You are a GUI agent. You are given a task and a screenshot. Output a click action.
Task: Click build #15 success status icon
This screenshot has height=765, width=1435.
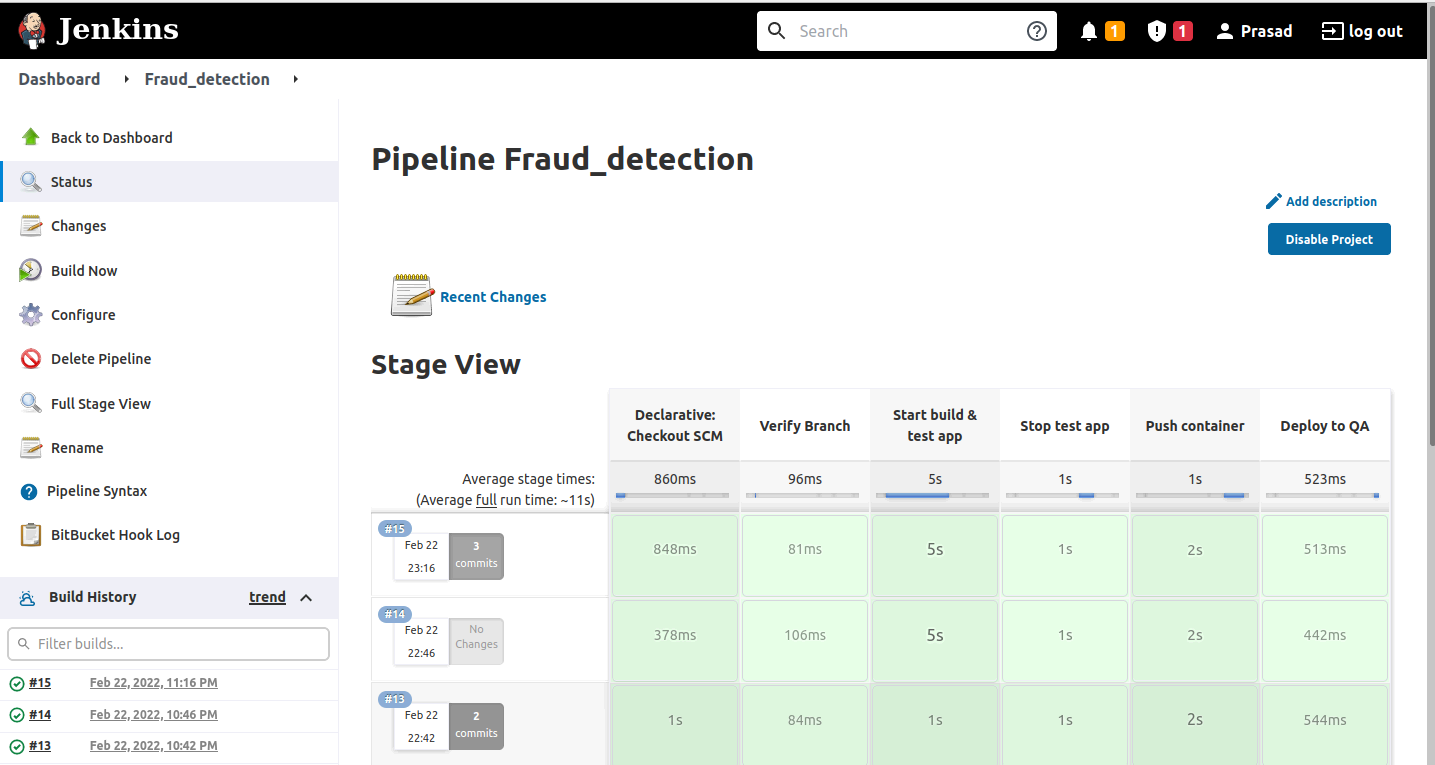[x=16, y=684]
